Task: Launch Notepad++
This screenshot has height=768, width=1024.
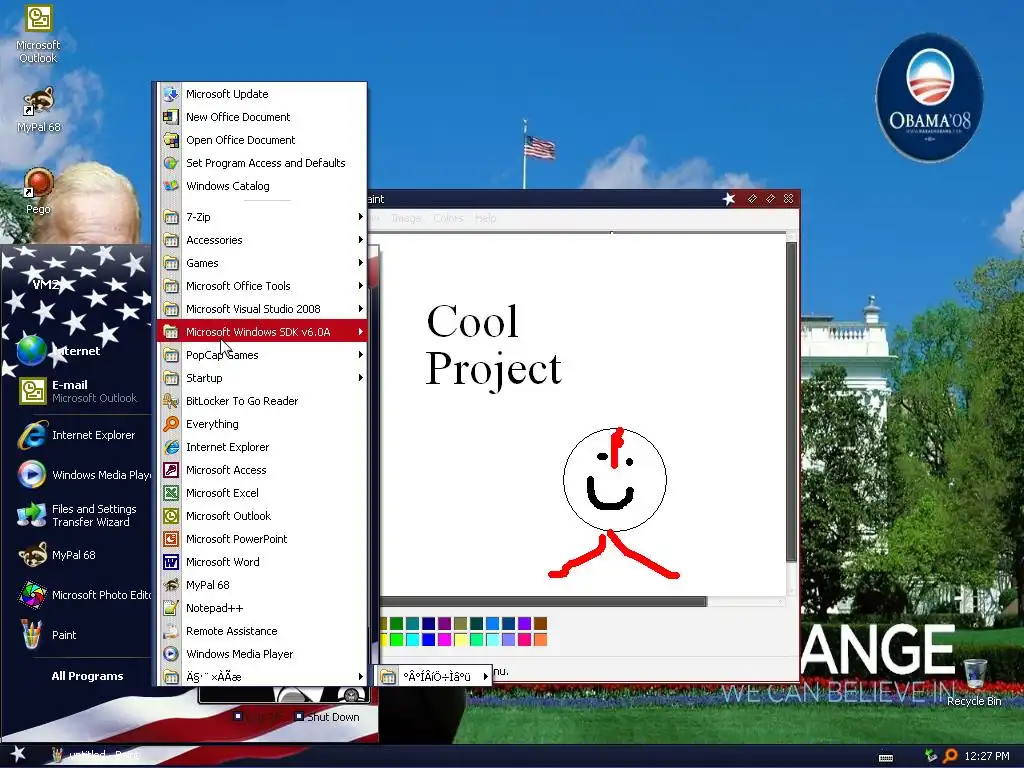Action: pyautogui.click(x=261, y=608)
